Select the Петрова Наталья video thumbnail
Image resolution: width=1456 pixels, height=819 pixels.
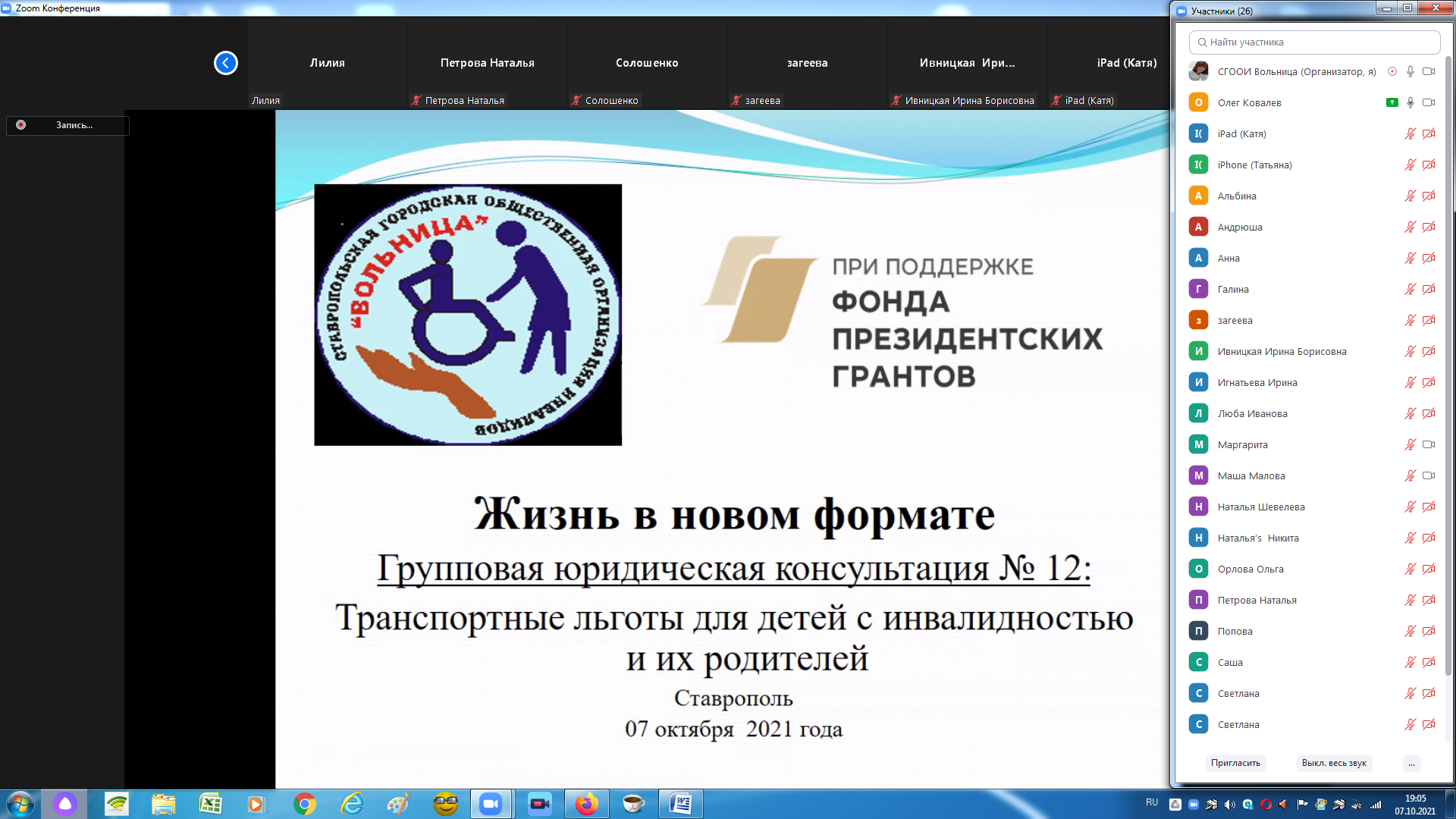coord(488,64)
